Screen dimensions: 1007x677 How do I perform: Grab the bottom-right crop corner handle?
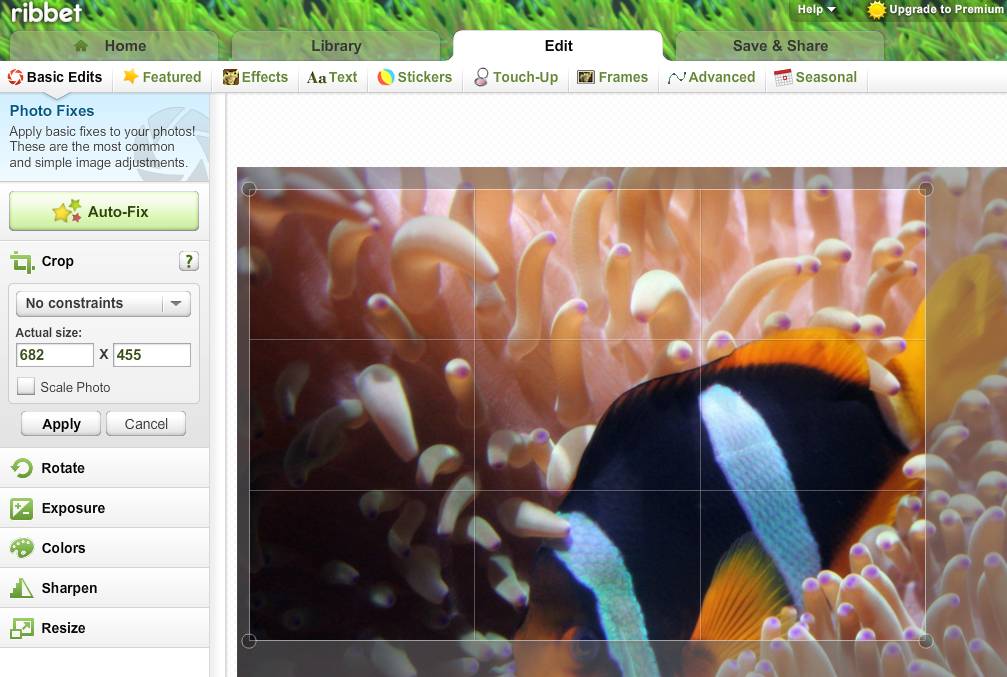[x=925, y=640]
